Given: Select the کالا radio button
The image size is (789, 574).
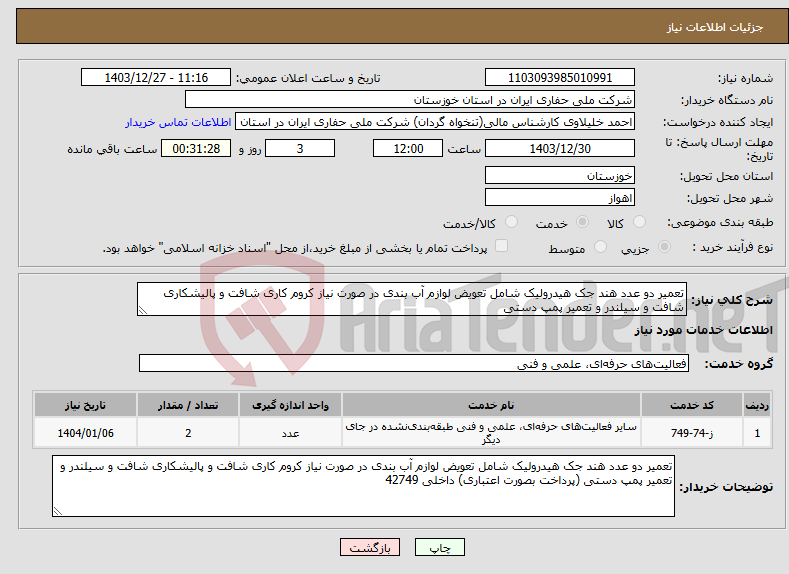Looking at the screenshot, I should point(640,222).
